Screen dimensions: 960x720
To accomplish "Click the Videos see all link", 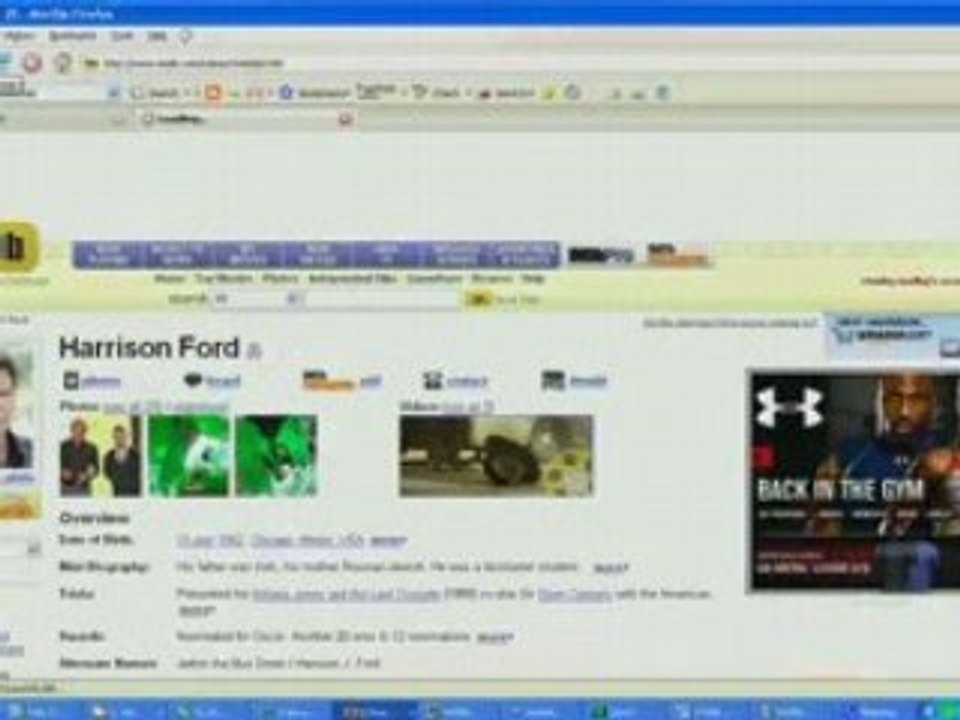I will click(468, 406).
